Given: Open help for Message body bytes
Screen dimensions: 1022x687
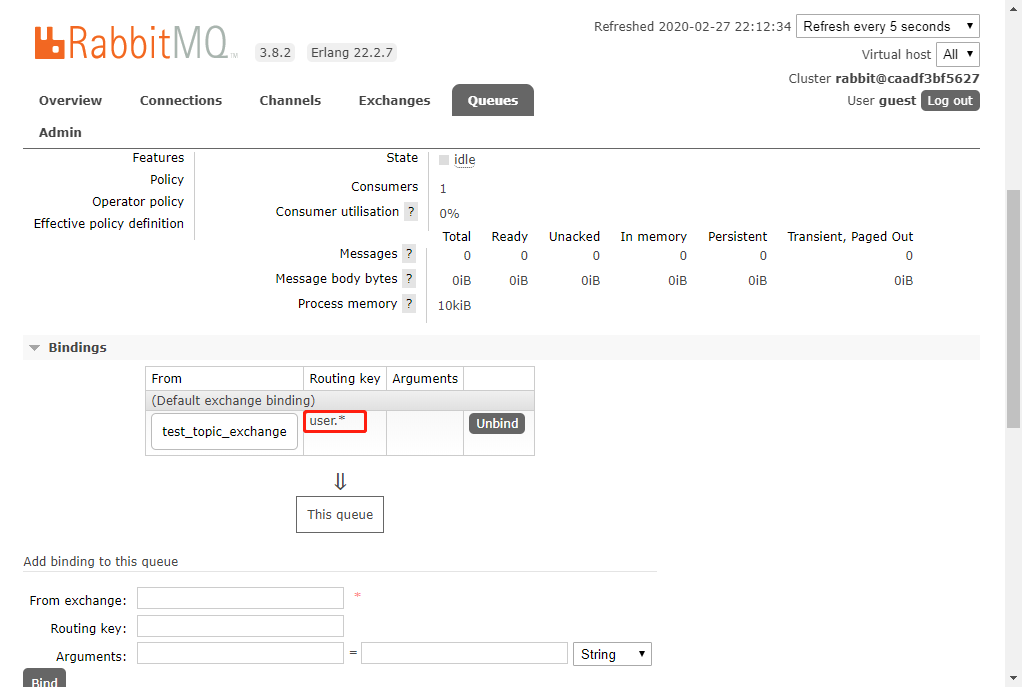Looking at the screenshot, I should pyautogui.click(x=409, y=279).
